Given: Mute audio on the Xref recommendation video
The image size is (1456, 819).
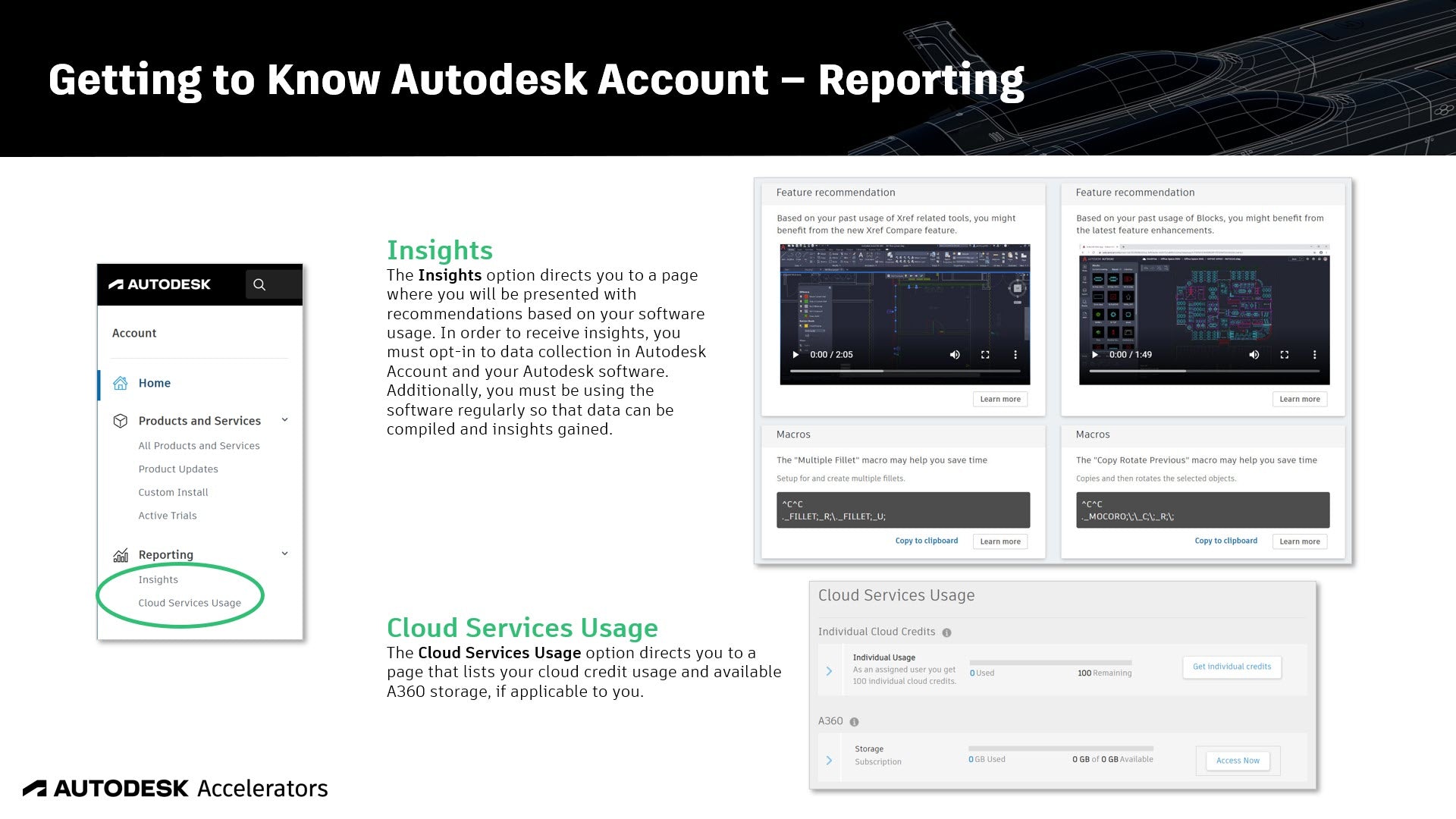Looking at the screenshot, I should pos(954,354).
